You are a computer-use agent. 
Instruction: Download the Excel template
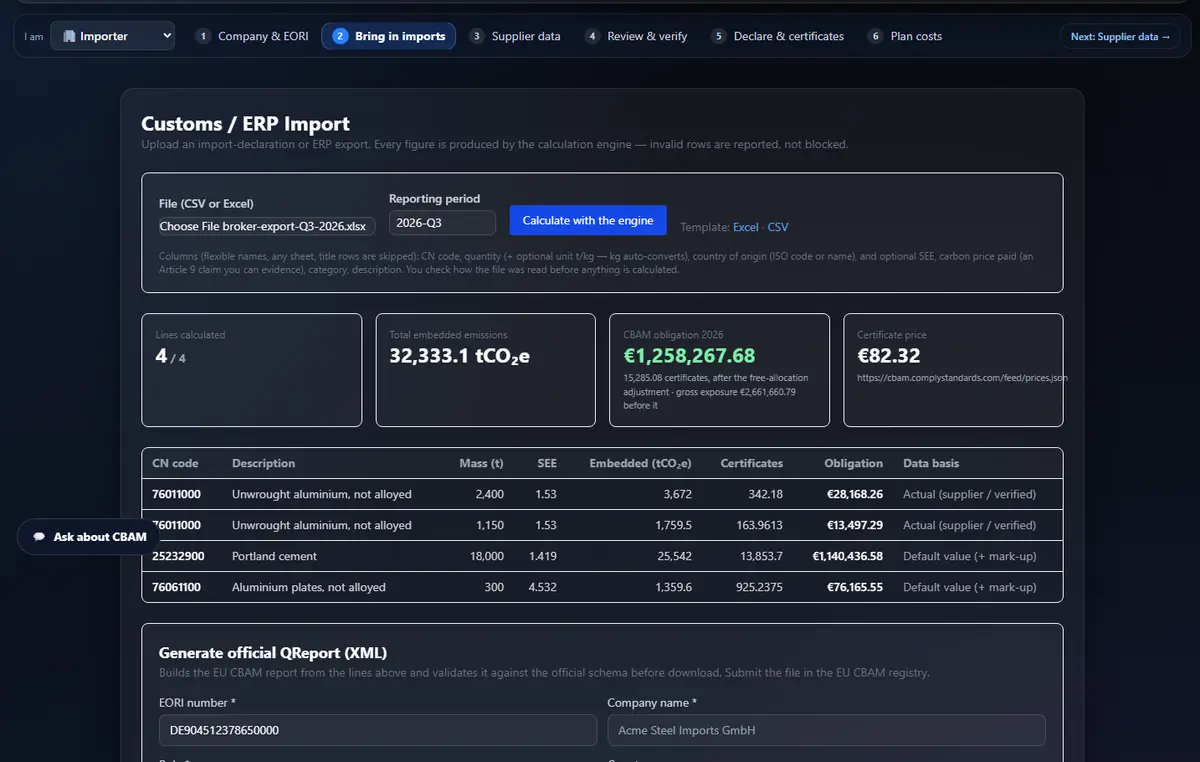(x=746, y=227)
